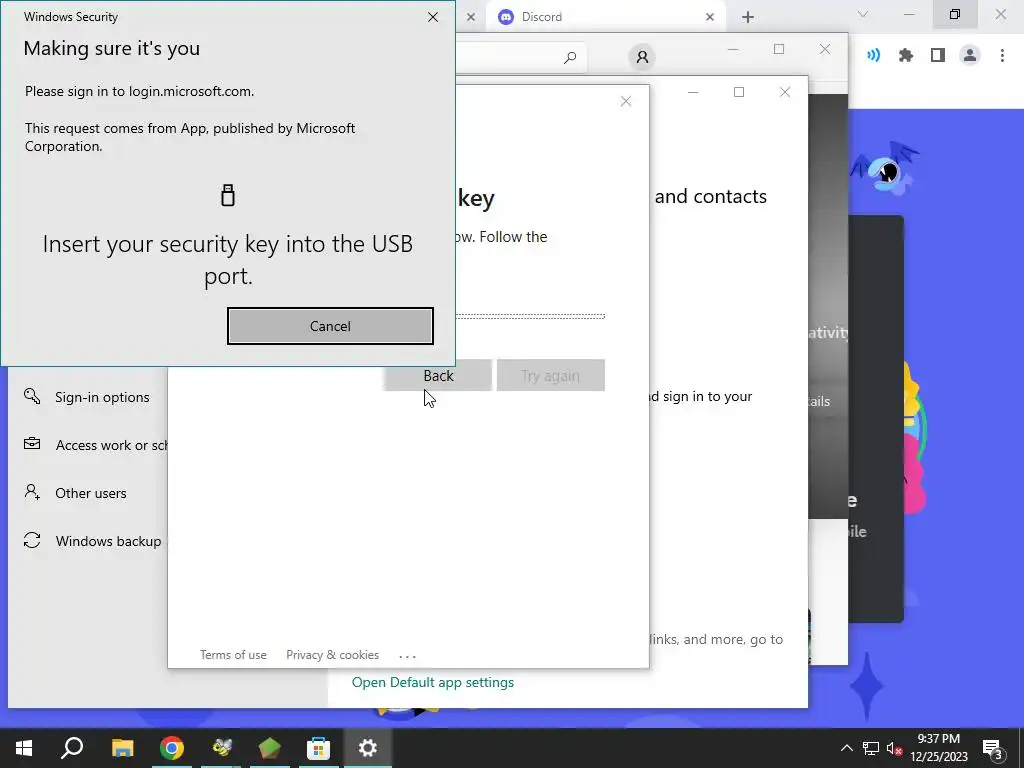Viewport: 1024px width, 768px height.
Task: Close the security key sign-in dialog
Action: 626,101
